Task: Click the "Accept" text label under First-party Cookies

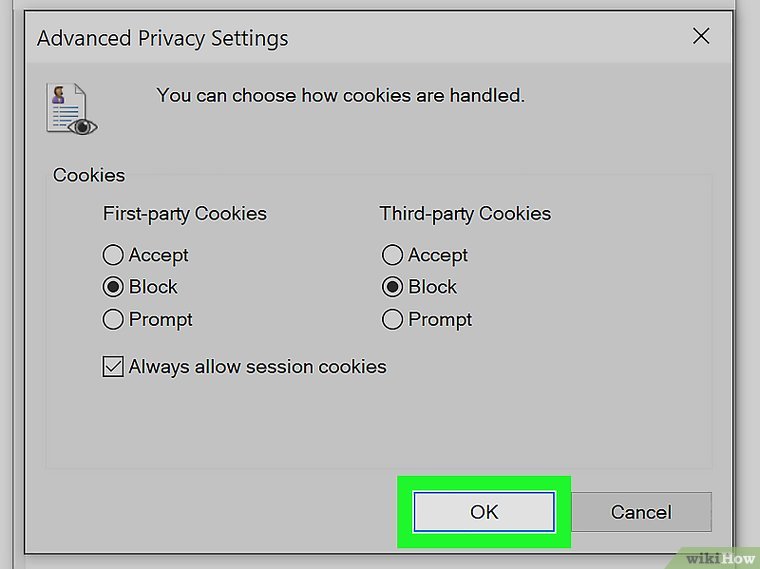Action: point(158,255)
